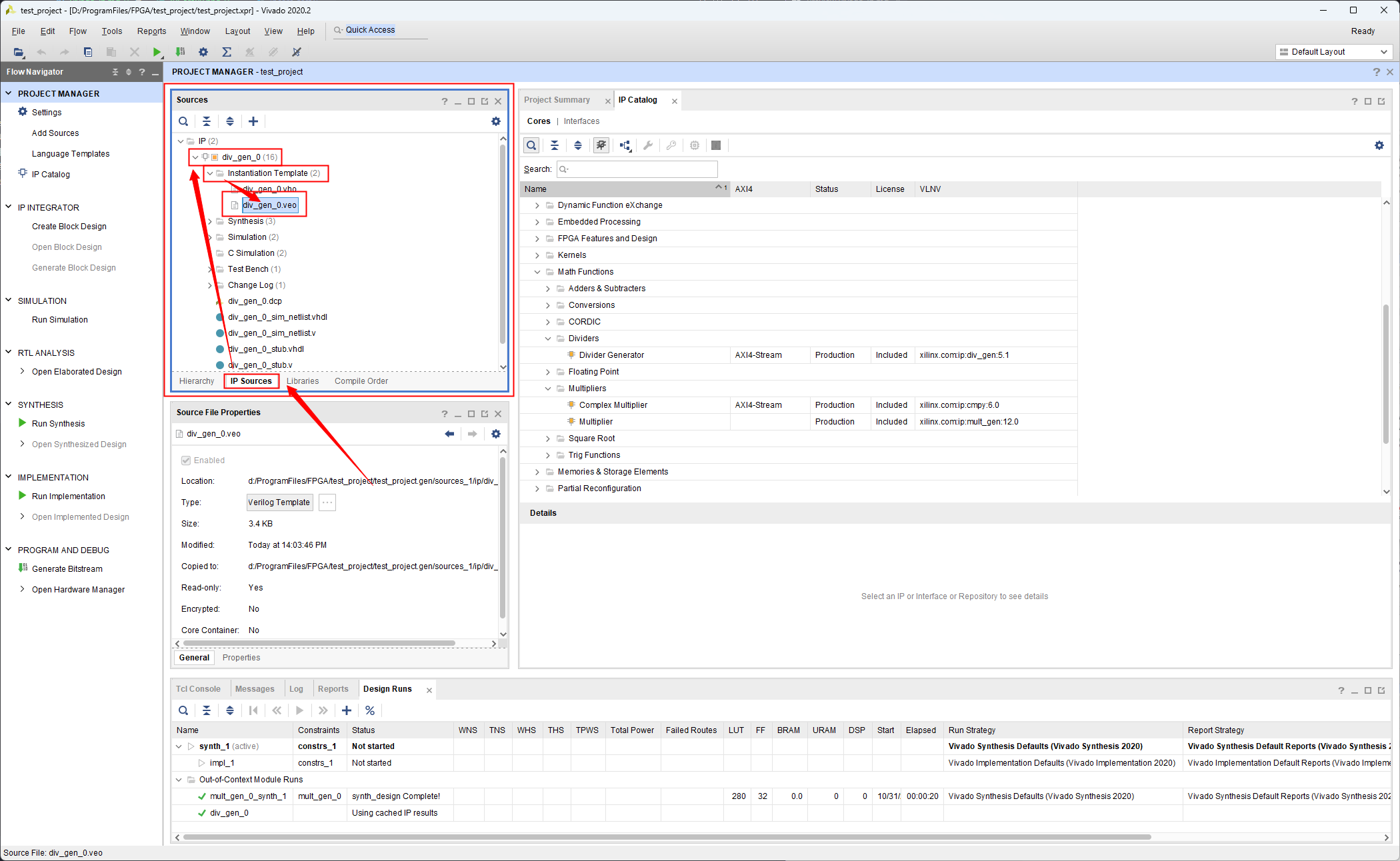1400x861 pixels.
Task: Collapse all in IP Catalog toolbar
Action: click(x=555, y=145)
